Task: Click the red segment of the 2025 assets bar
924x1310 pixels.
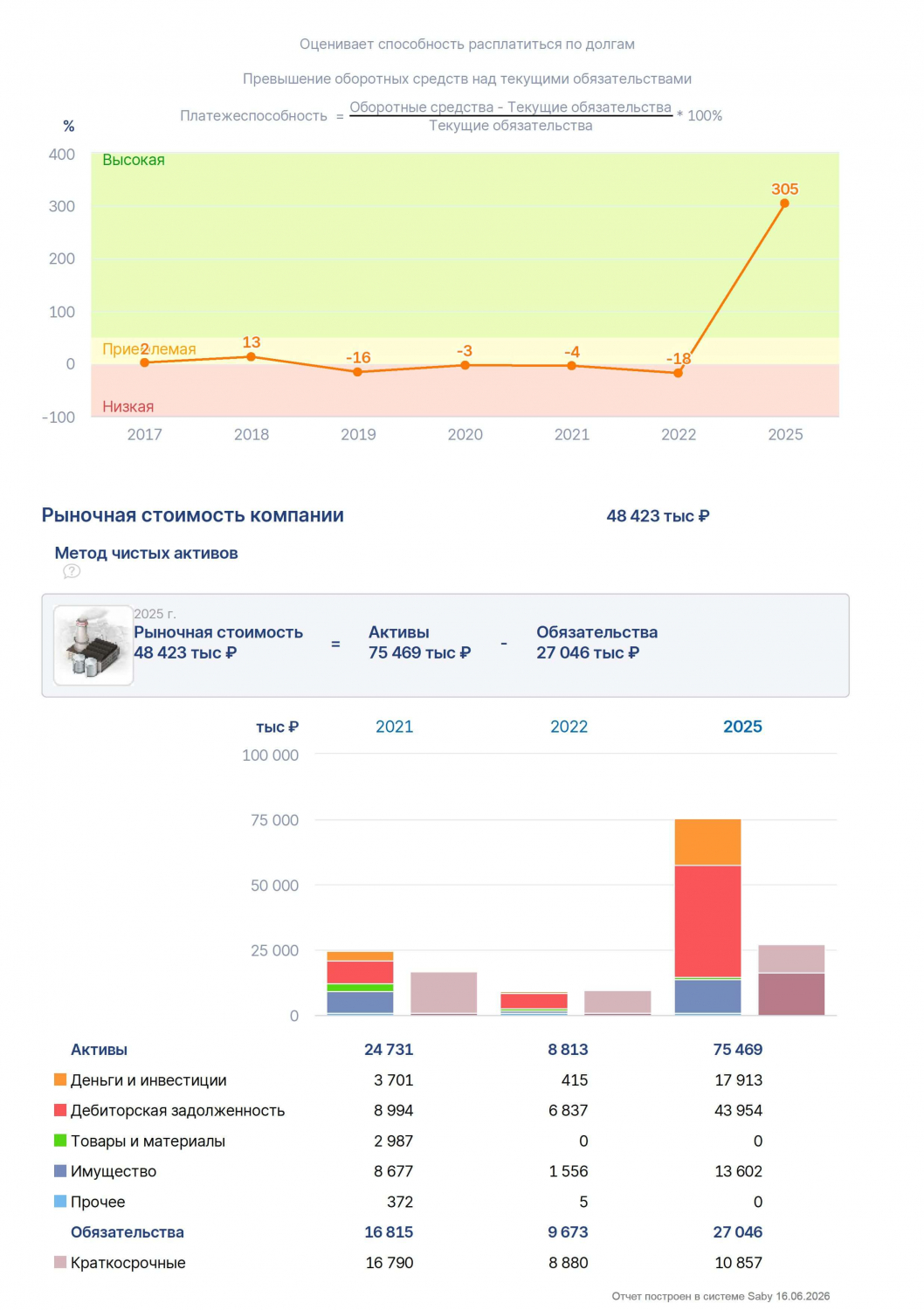Action: point(707,920)
